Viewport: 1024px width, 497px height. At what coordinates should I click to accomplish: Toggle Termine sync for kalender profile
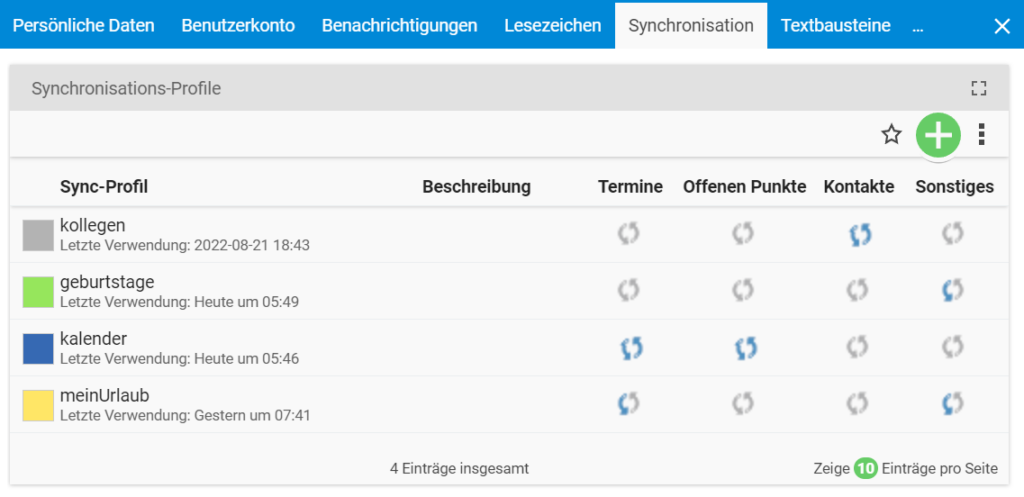click(x=631, y=348)
